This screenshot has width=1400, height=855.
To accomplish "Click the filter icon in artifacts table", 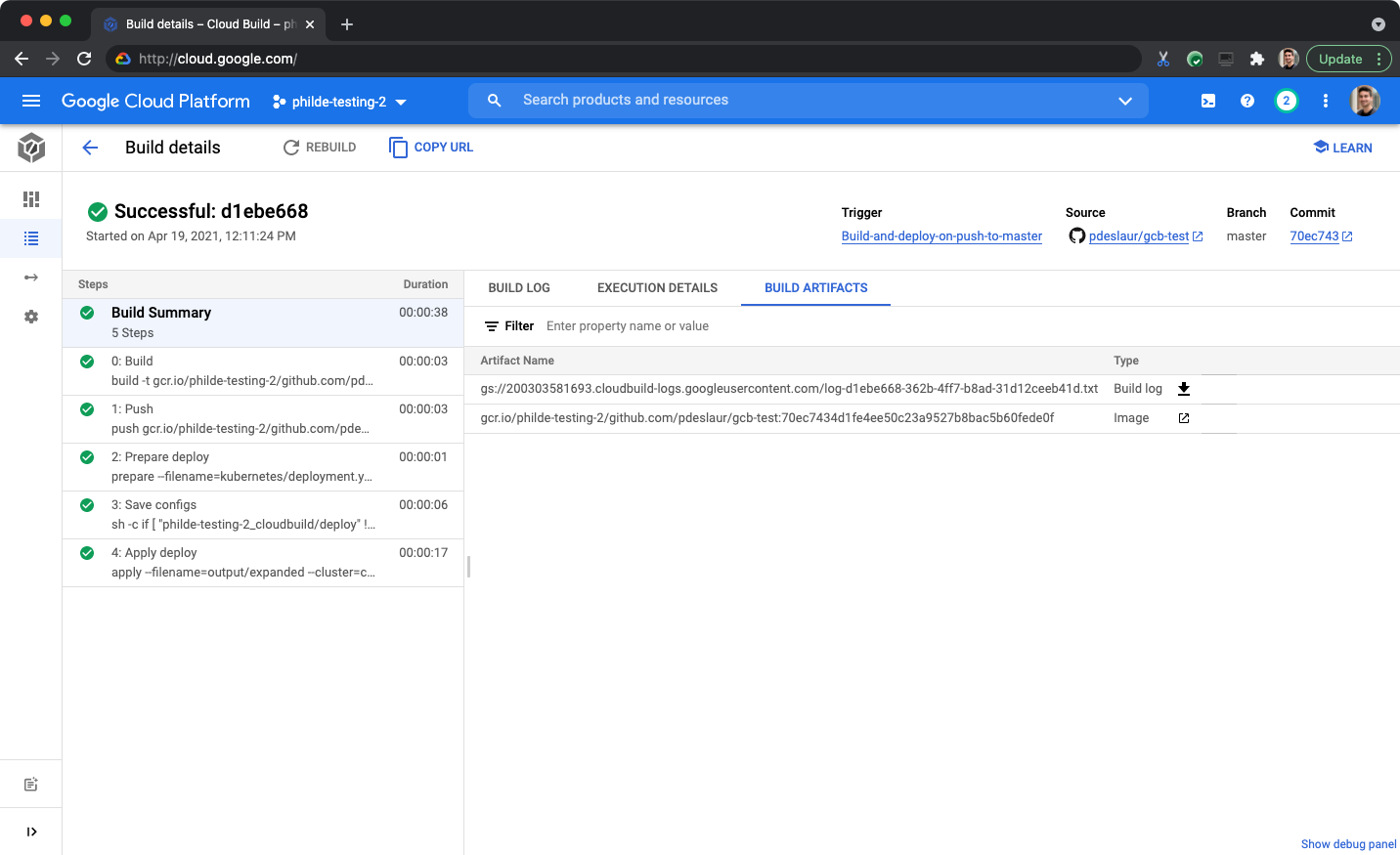I will [492, 326].
